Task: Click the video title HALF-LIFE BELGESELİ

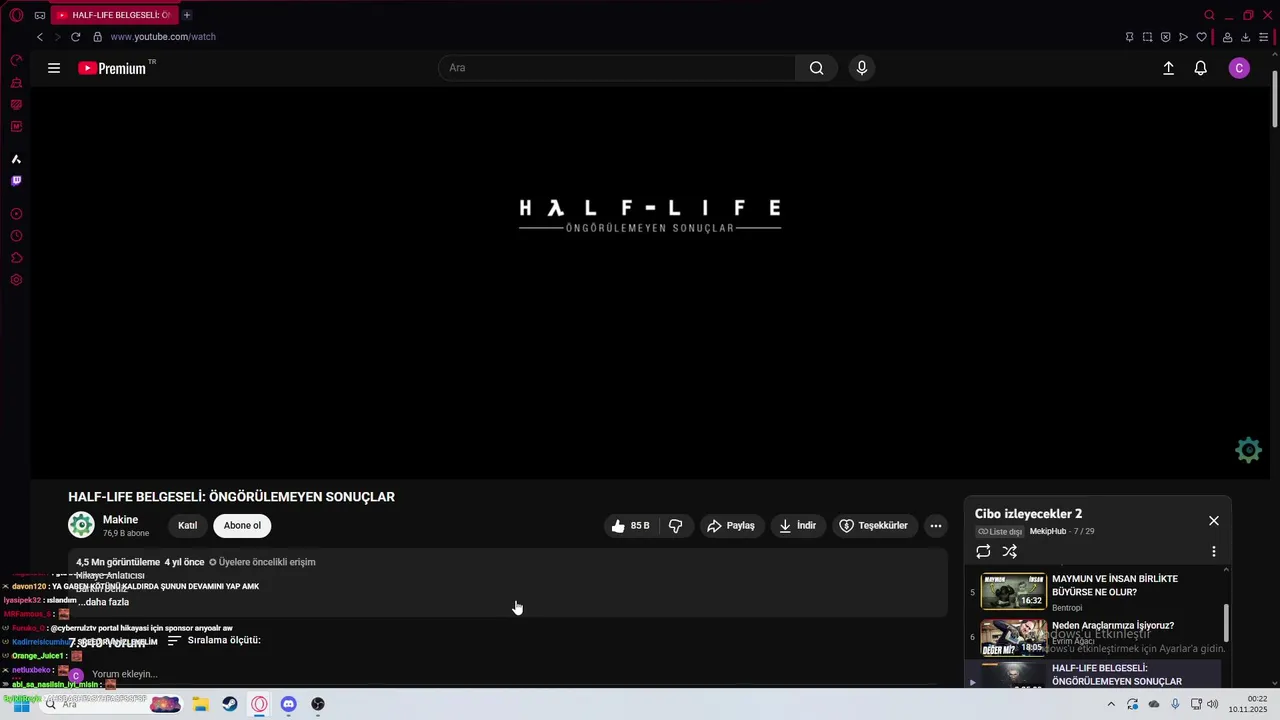Action: pyautogui.click(x=231, y=497)
